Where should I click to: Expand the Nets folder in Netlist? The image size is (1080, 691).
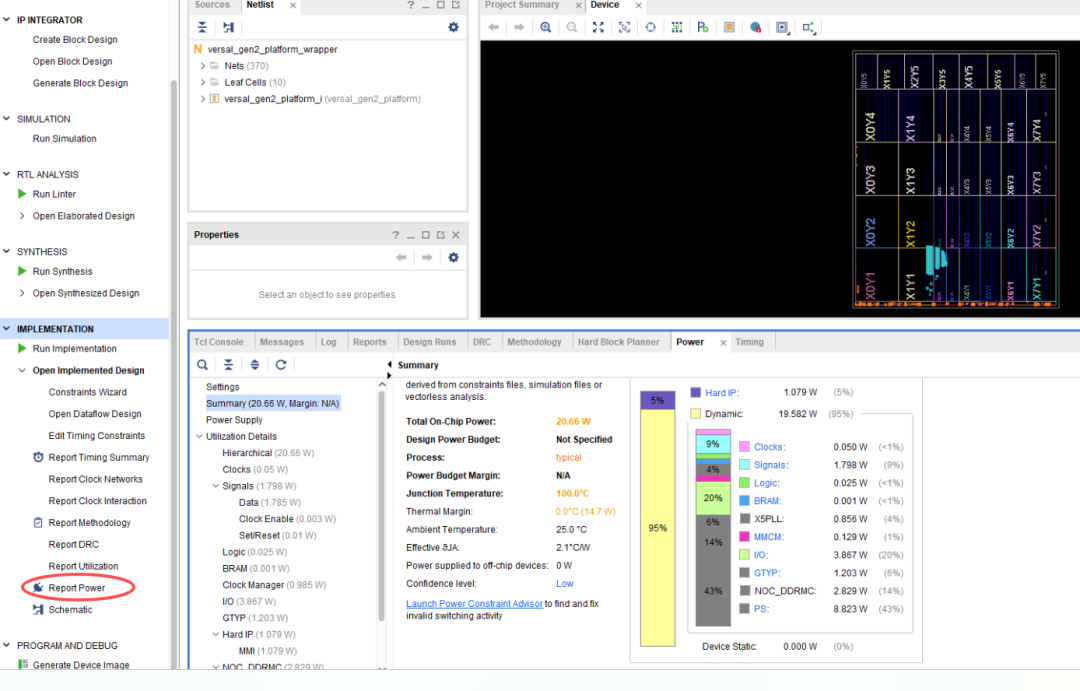pos(202,66)
